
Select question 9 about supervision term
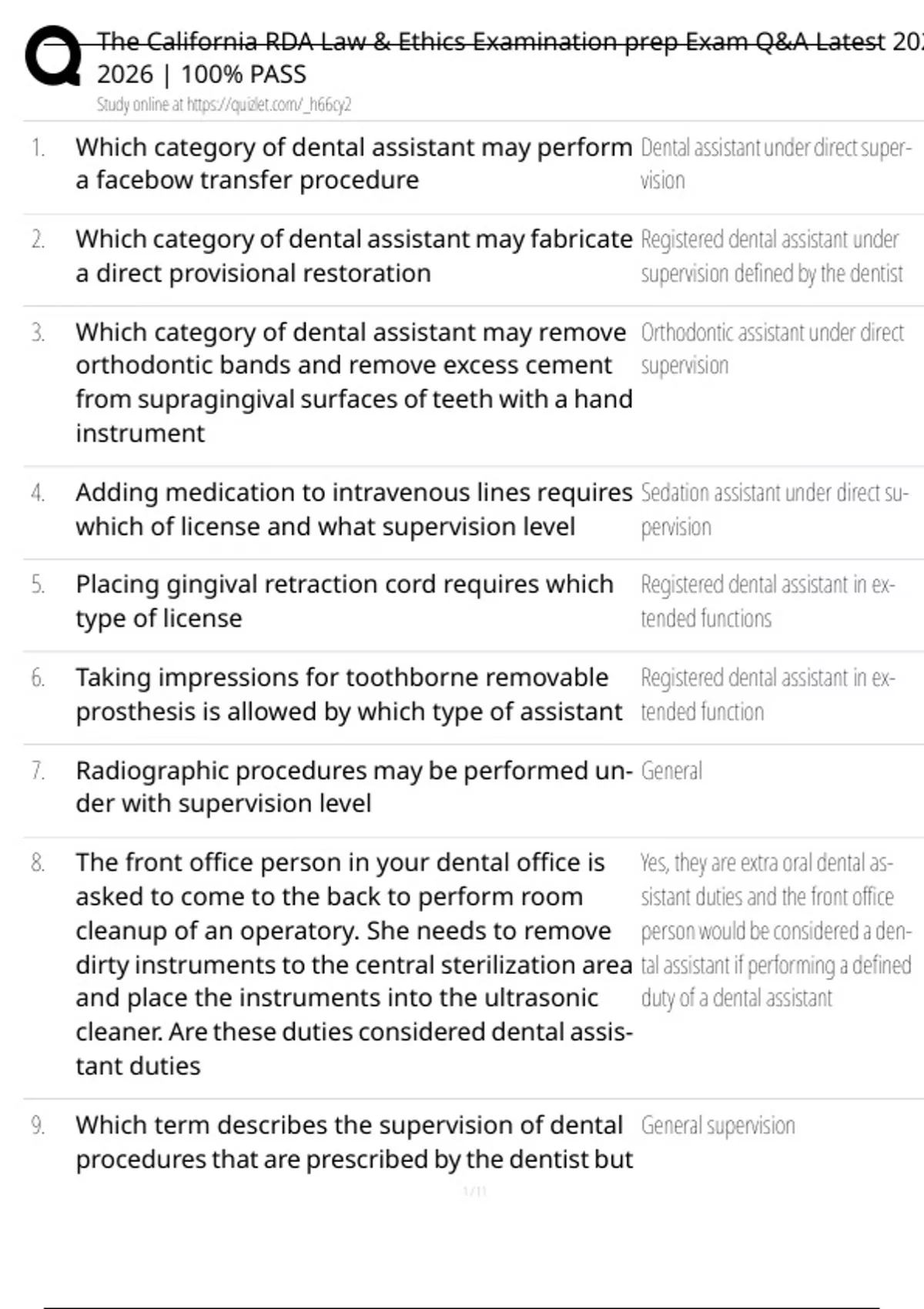tap(353, 1142)
